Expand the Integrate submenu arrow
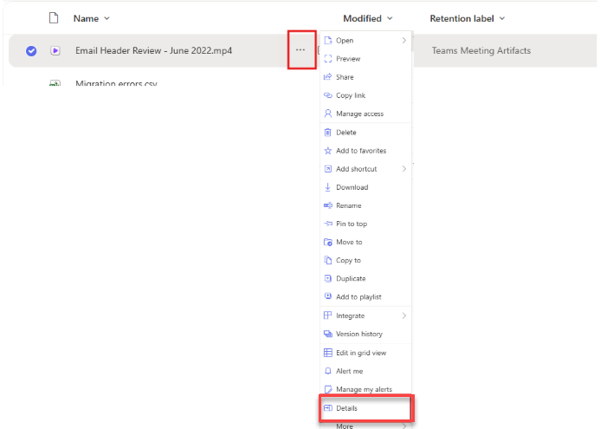The width and height of the screenshot is (600, 429). pyautogui.click(x=404, y=316)
